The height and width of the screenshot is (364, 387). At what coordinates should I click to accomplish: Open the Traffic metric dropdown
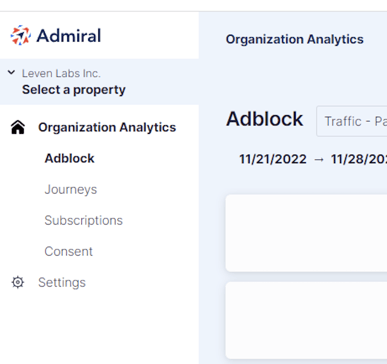pos(352,121)
